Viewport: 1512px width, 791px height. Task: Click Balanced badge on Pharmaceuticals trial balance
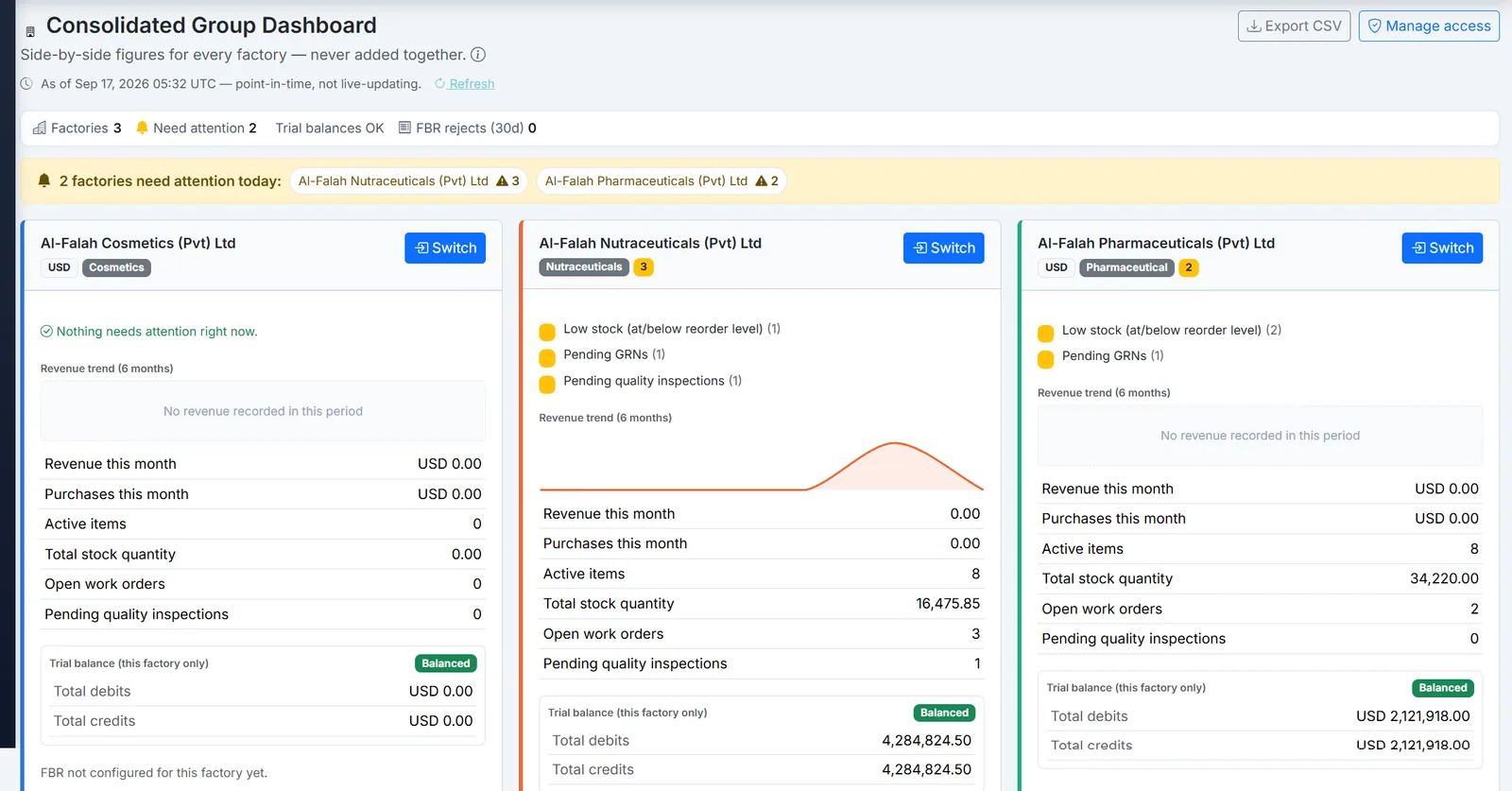tap(1443, 688)
